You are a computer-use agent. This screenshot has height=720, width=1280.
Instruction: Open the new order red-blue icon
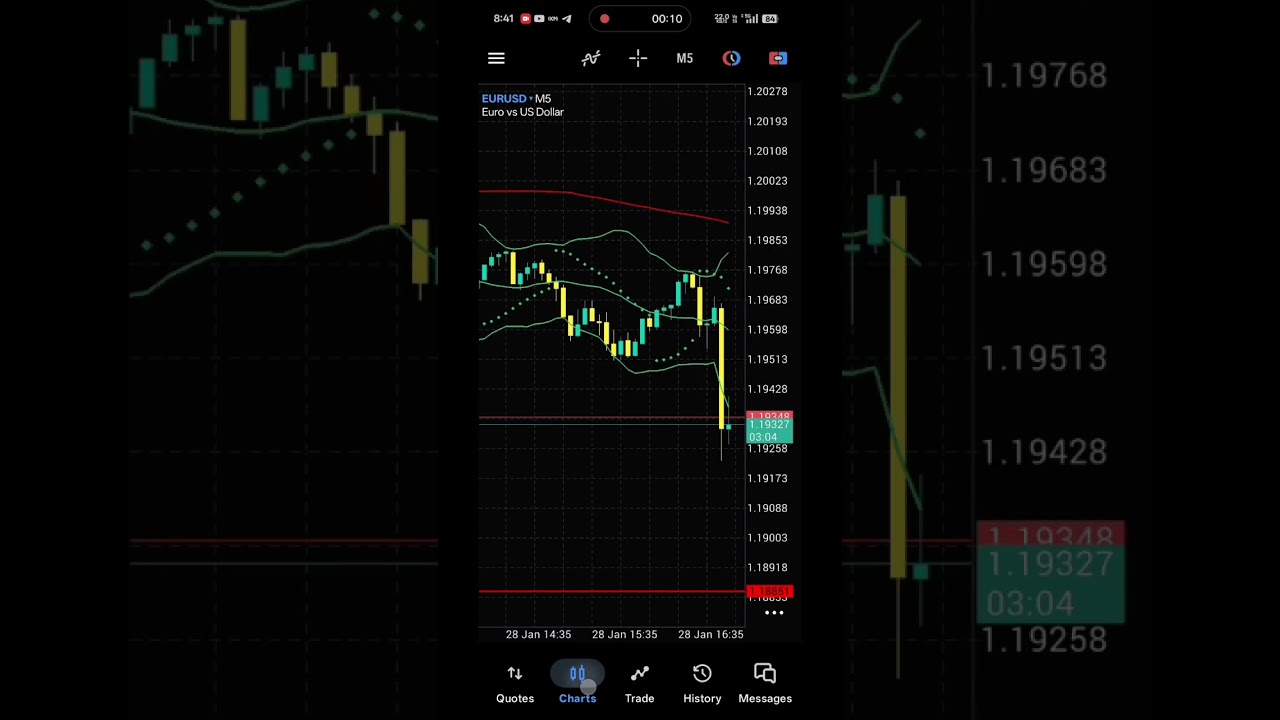coord(778,58)
